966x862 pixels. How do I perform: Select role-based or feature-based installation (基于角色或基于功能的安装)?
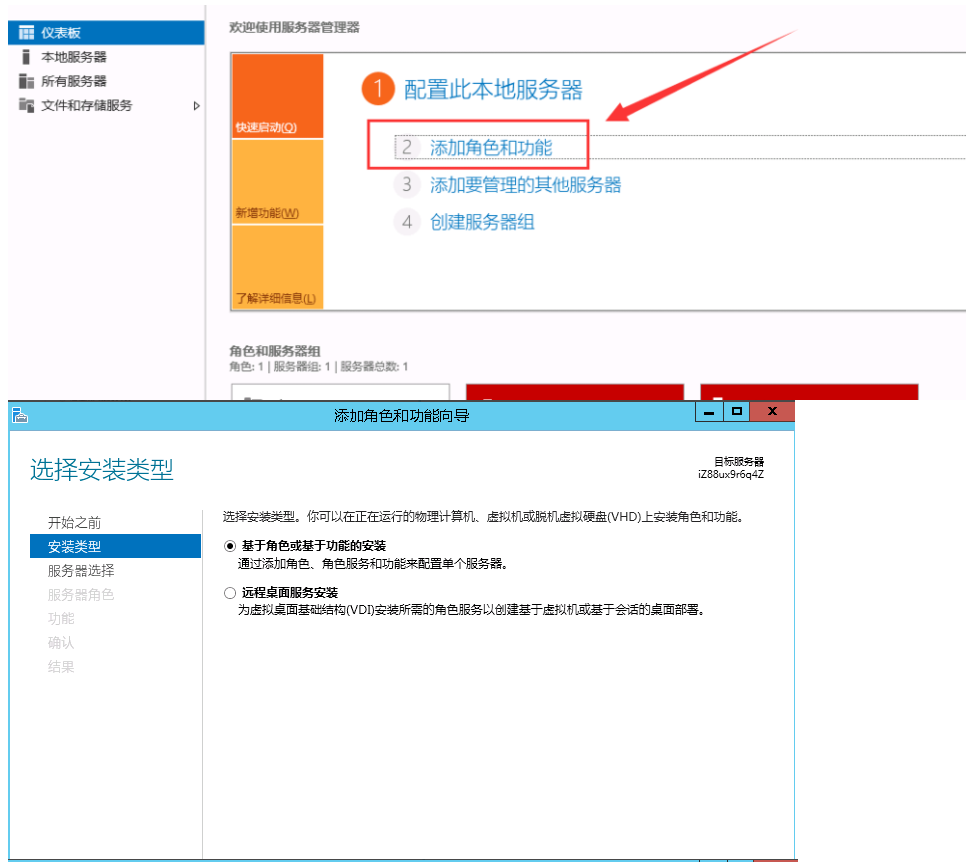coord(230,546)
